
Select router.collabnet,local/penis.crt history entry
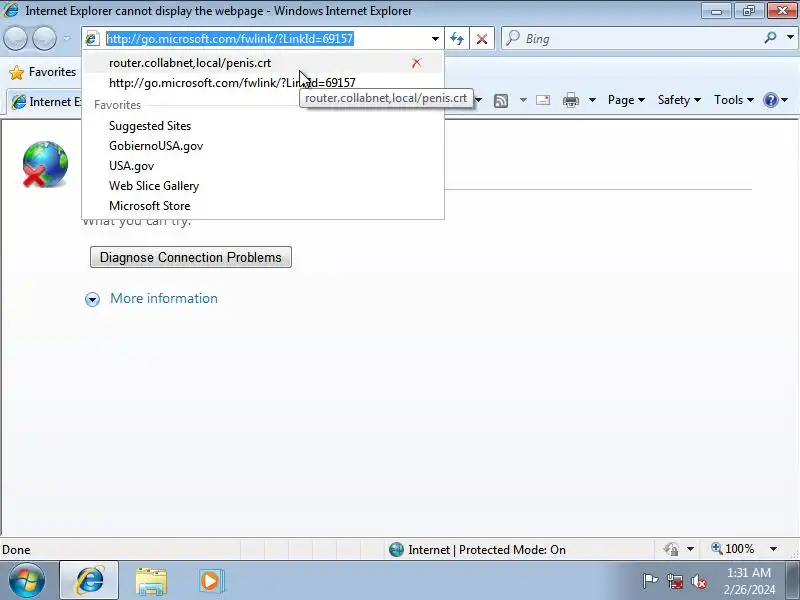tap(263, 63)
